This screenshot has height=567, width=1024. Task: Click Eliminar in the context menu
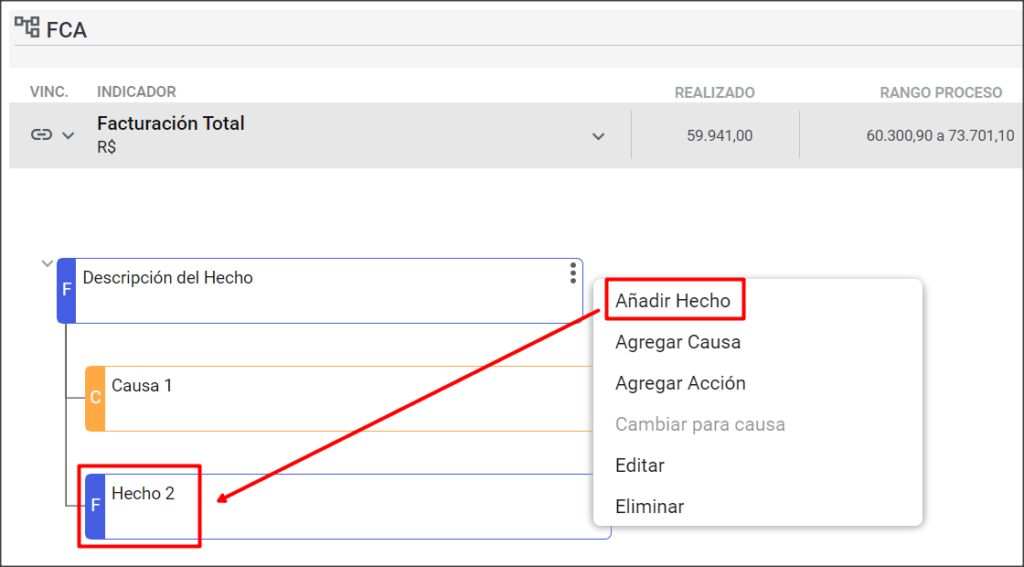(x=650, y=506)
